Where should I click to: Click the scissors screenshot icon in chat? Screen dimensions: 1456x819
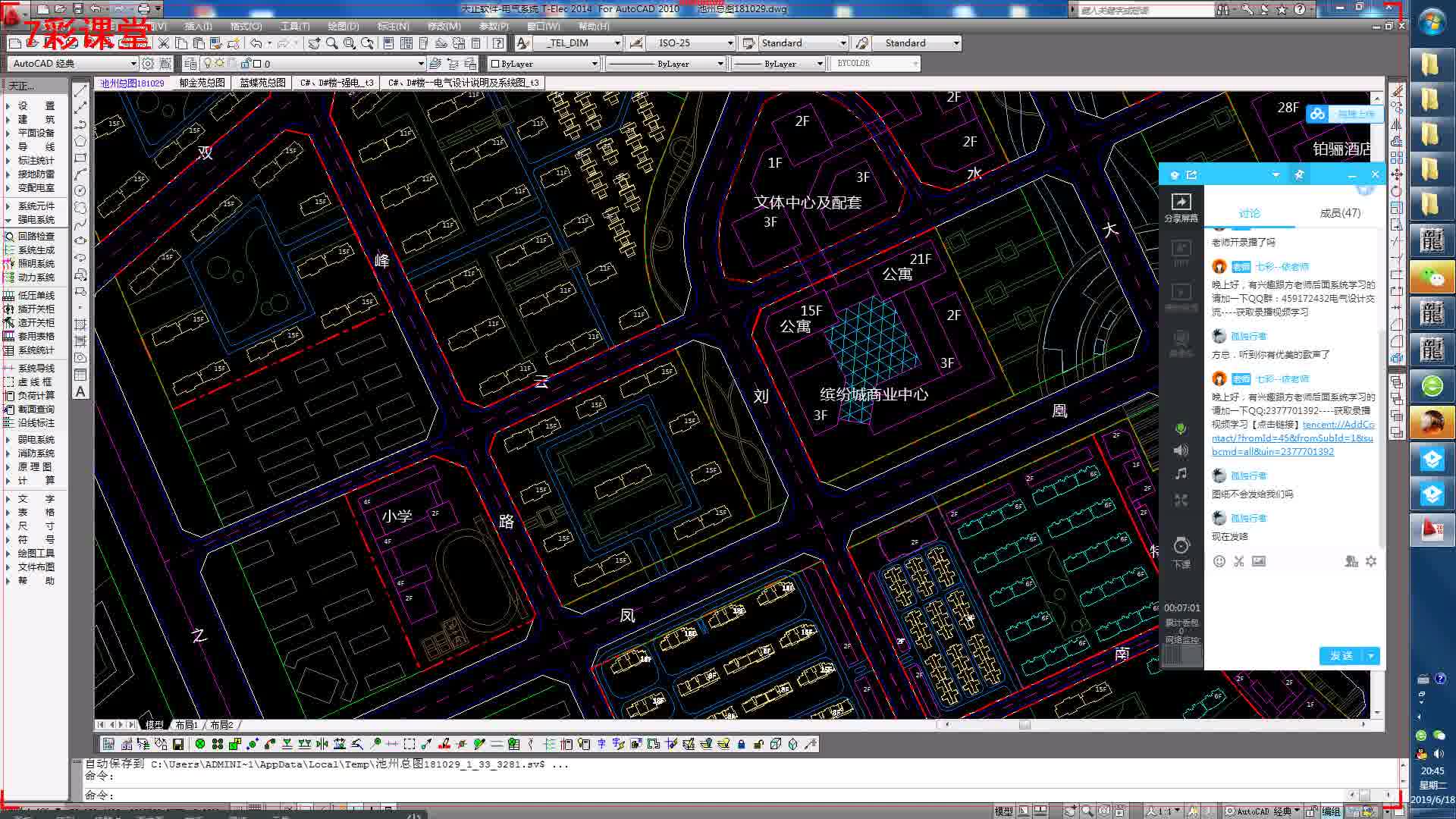click(x=1238, y=561)
